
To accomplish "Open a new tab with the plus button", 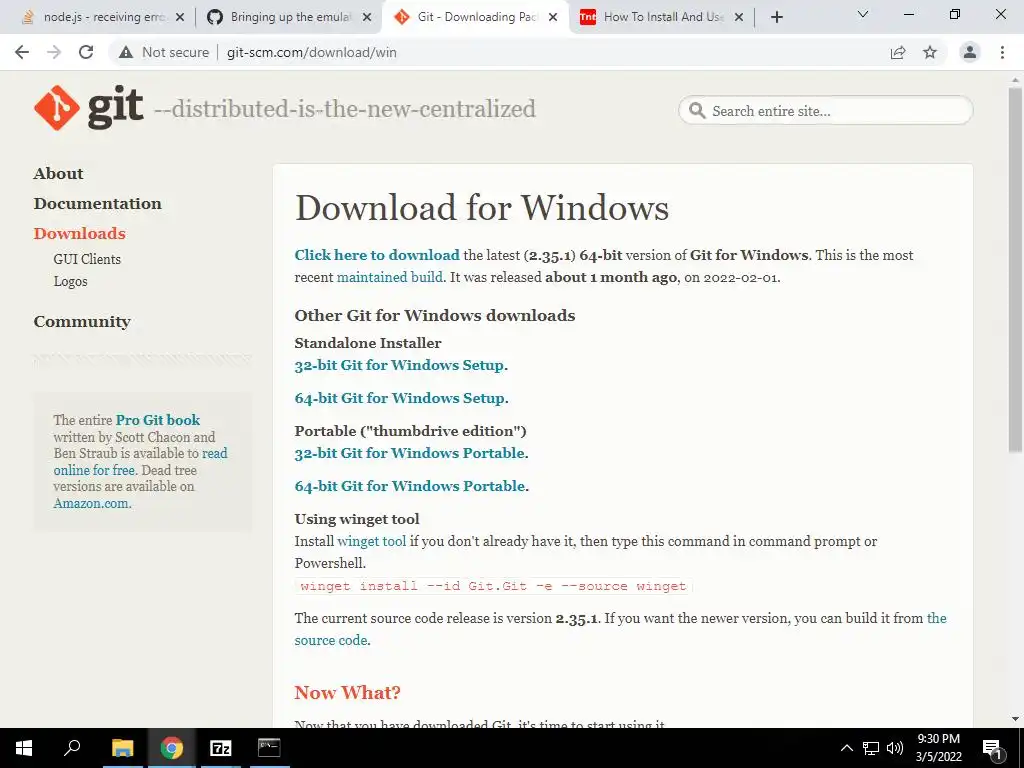I will (776, 18).
